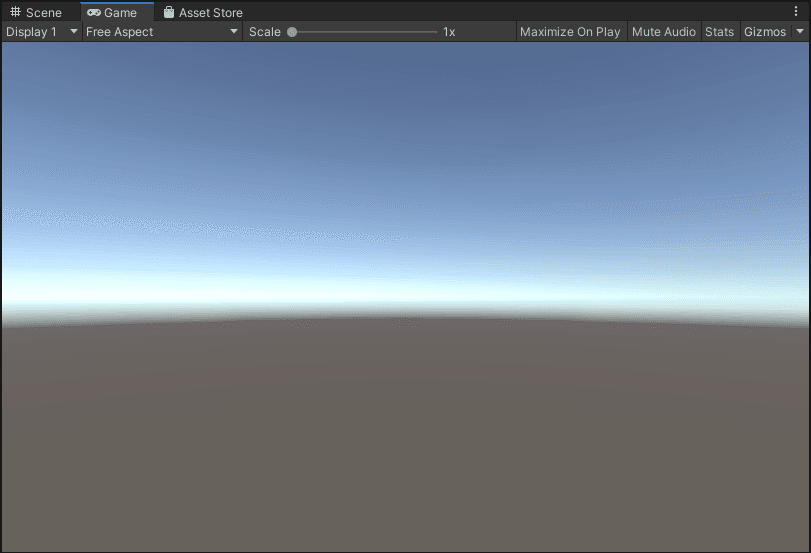Image resolution: width=811 pixels, height=553 pixels.
Task: Open the Free Aspect ratio dropdown
Action: pyautogui.click(x=162, y=32)
